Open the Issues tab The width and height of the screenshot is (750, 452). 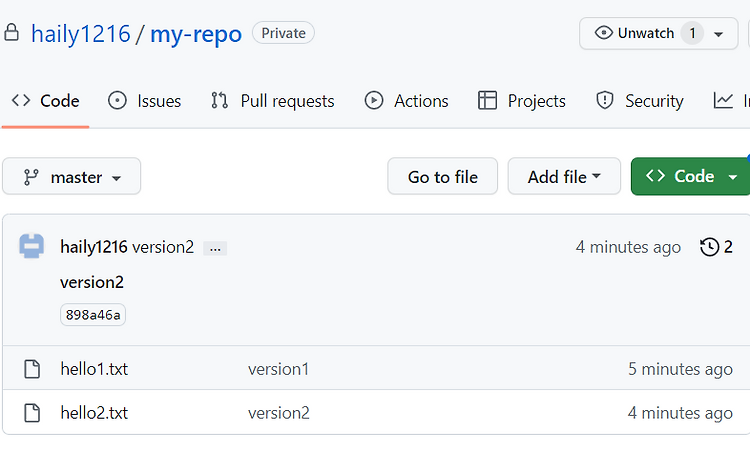pos(144,101)
